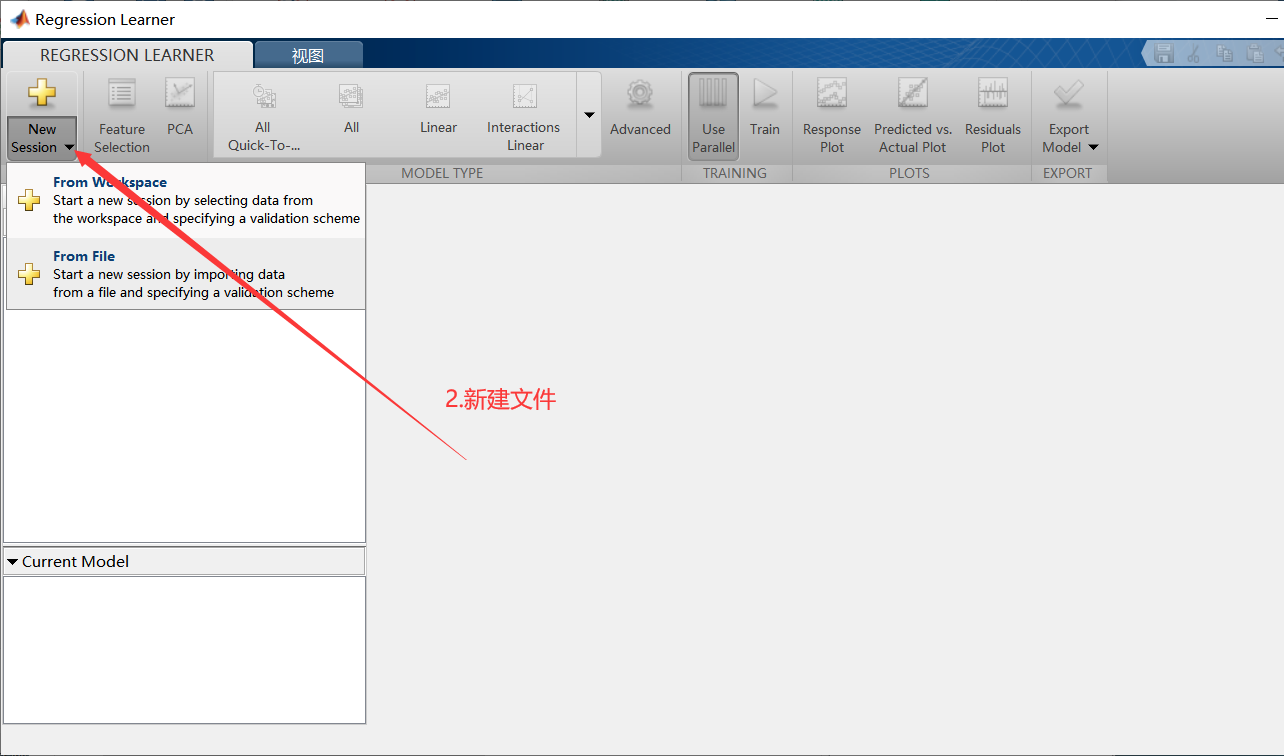Collapse the Current Model panel
Screen dimensions: 1284x756
pyautogui.click(x=12, y=562)
